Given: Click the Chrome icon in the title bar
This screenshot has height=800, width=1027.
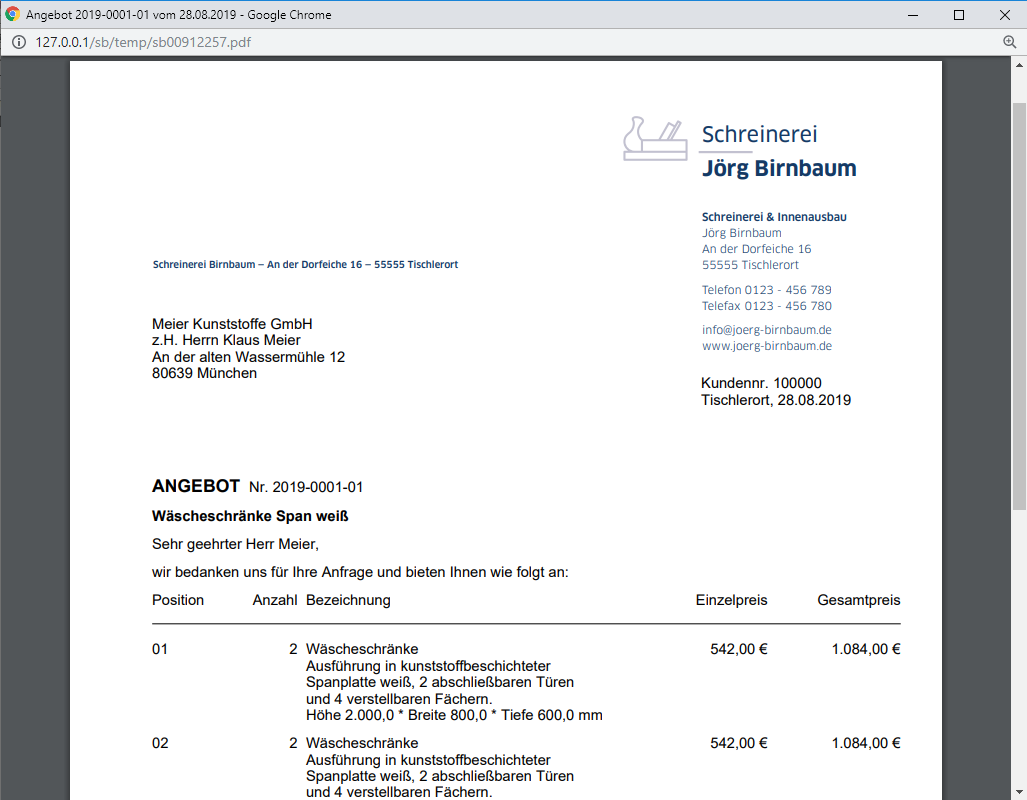Looking at the screenshot, I should (x=12, y=15).
